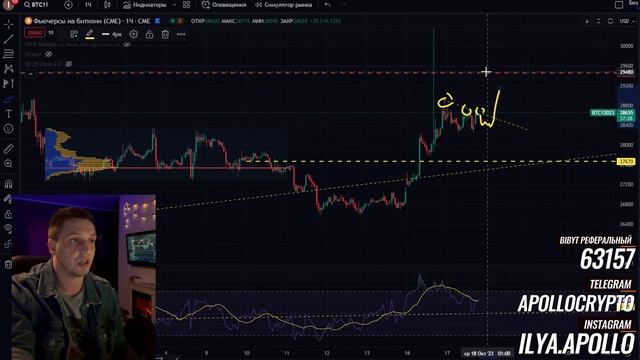Open the indicator templates grid icon
Viewport: 640px width, 360px height.
click(x=187, y=5)
